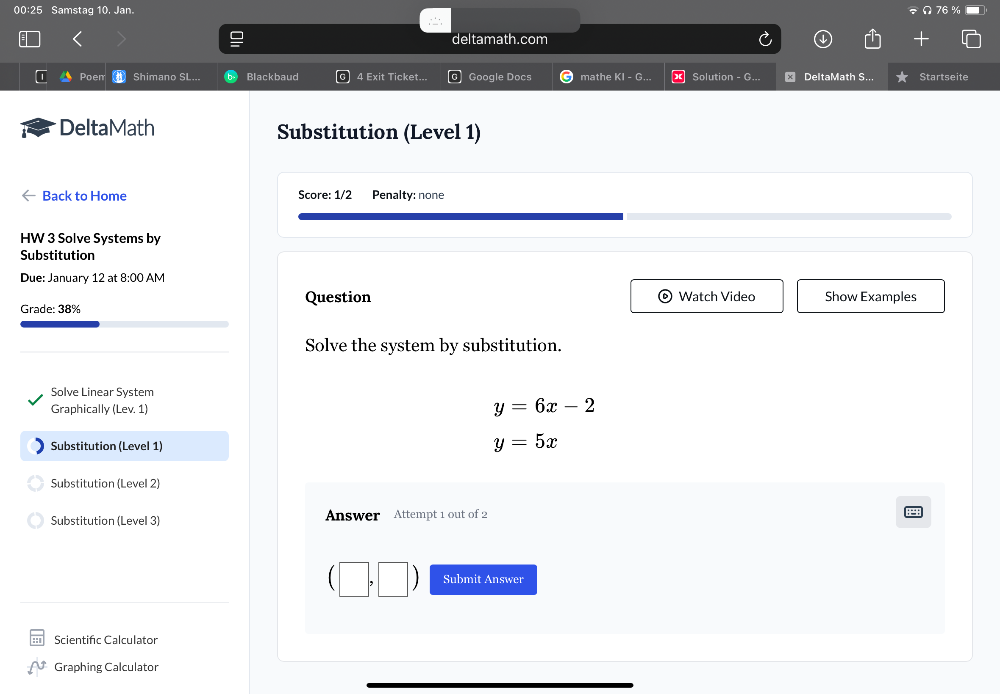
Task: Open the Graphing Calculator
Action: coord(106,667)
